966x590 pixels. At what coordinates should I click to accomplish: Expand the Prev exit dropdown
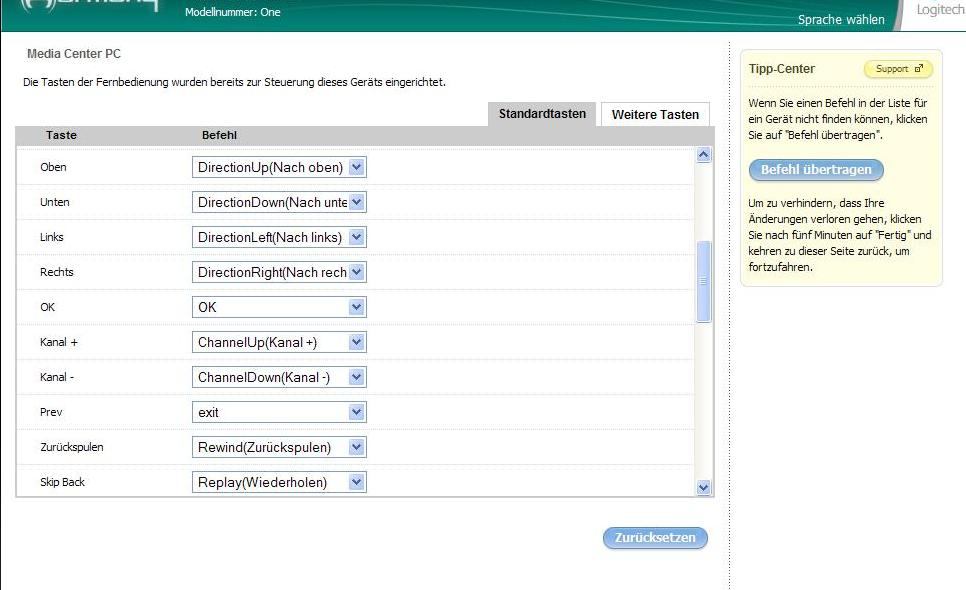tap(357, 412)
